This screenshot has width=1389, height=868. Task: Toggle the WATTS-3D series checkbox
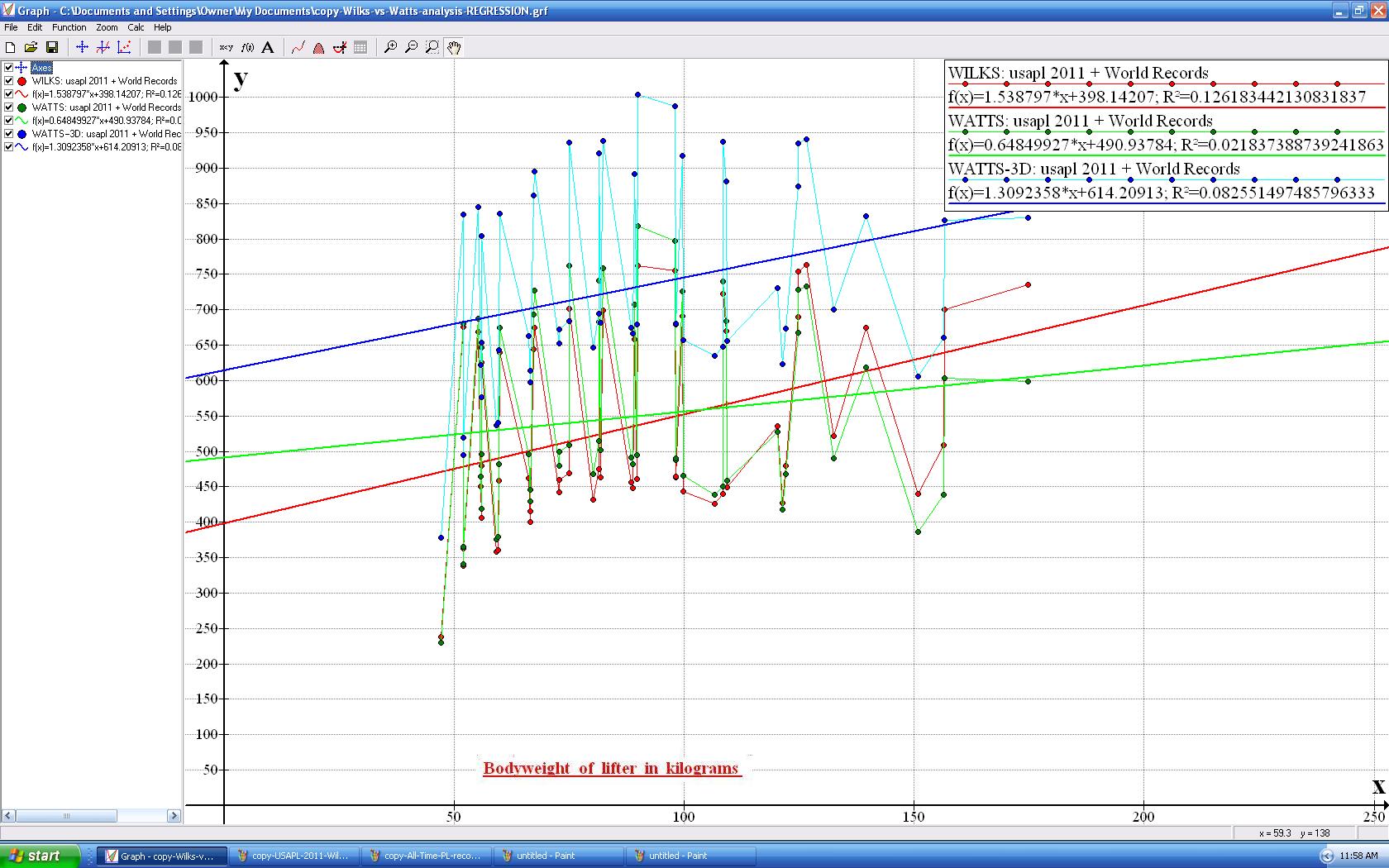click(9, 134)
